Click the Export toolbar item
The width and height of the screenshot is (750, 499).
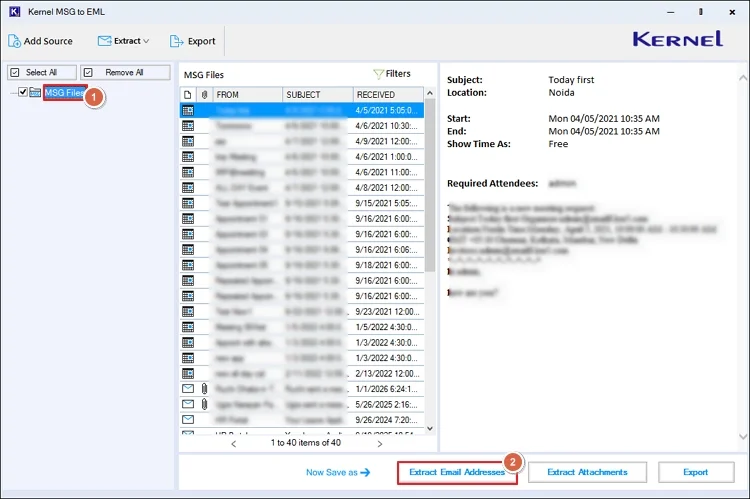pyautogui.click(x=192, y=41)
